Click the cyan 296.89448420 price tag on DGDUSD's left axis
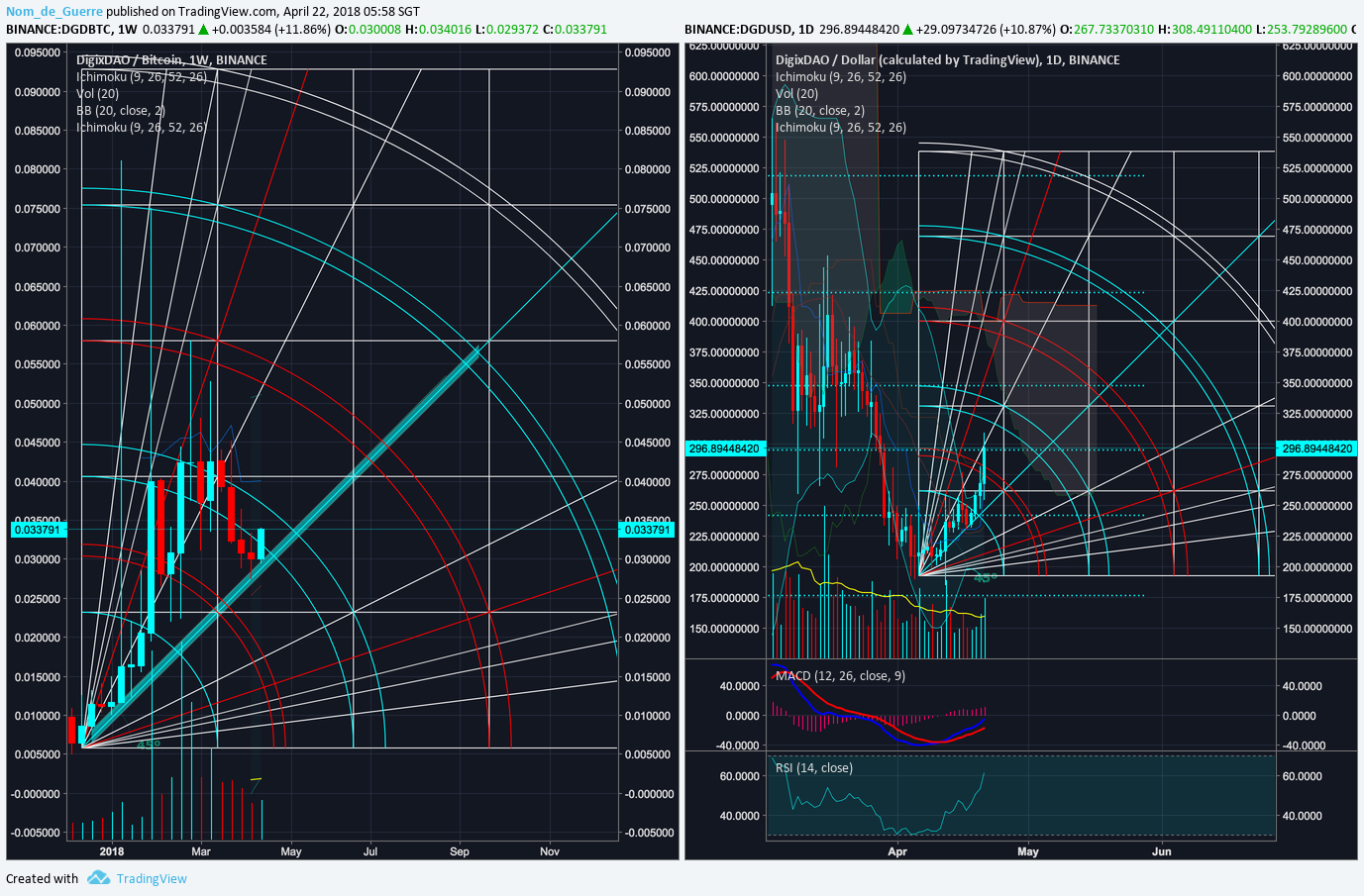 [x=724, y=448]
